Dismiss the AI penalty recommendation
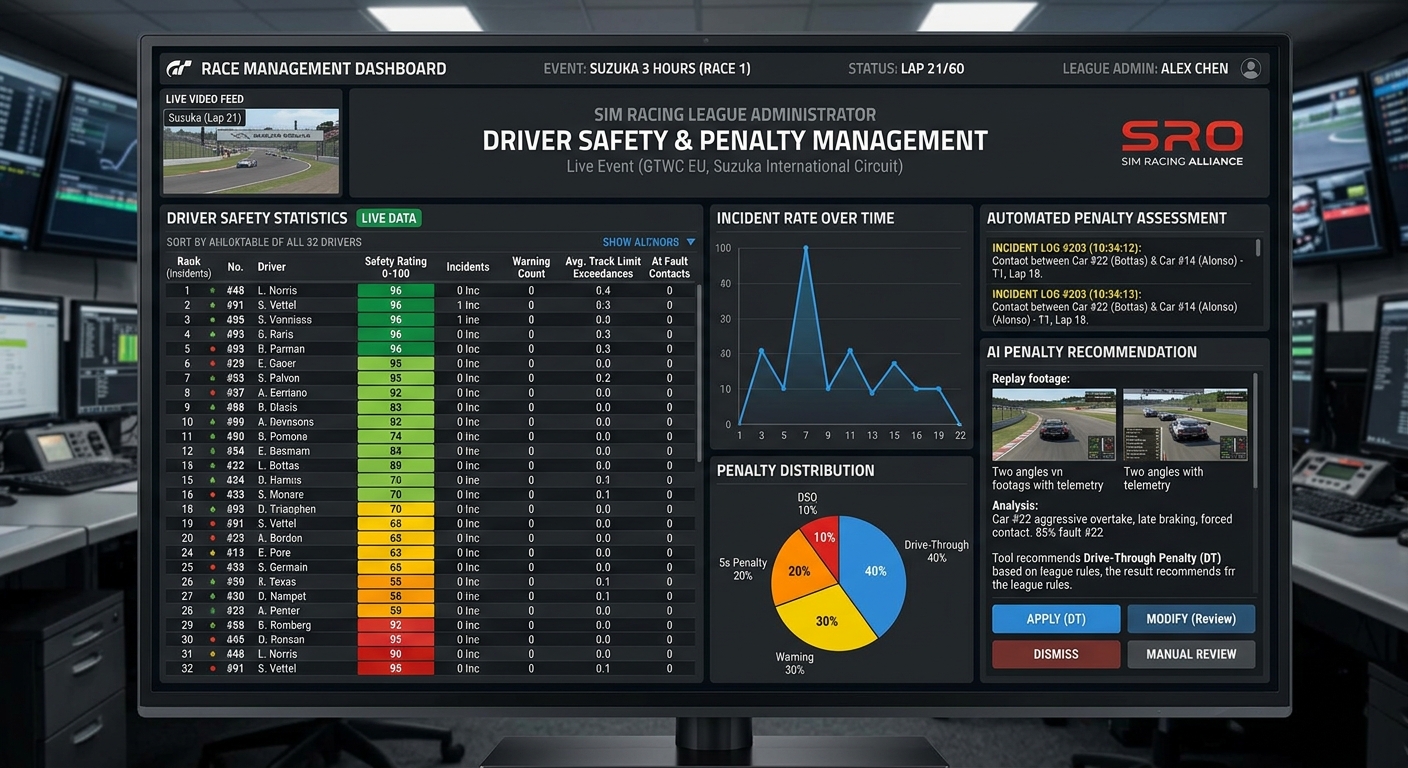Viewport: 1408px width, 768px height. [1056, 654]
